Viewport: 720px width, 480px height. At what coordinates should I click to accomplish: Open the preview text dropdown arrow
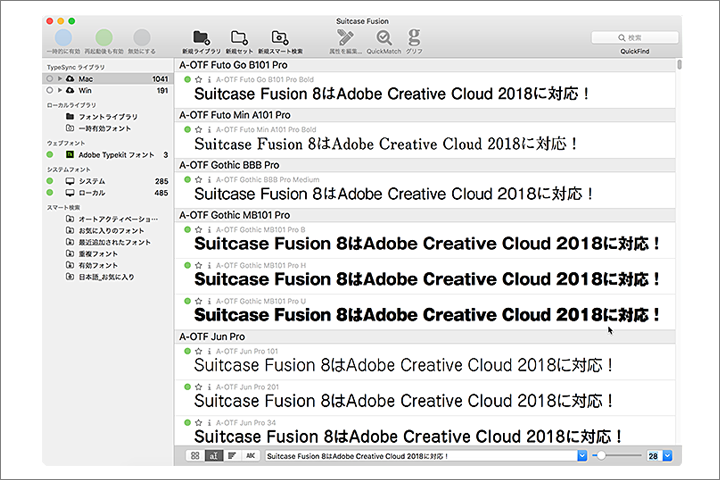coord(582,456)
